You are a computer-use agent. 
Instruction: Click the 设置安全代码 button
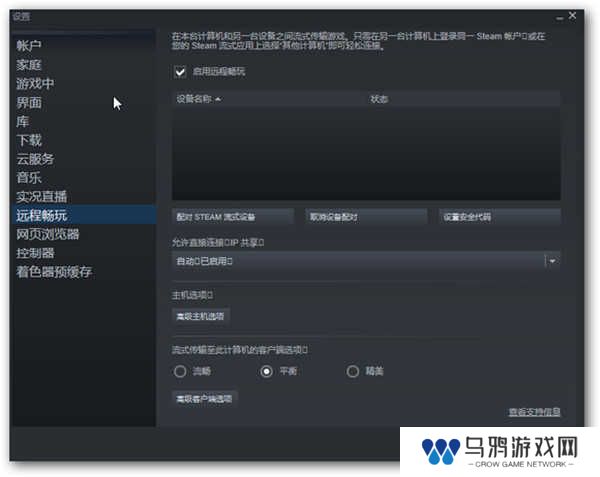[500, 217]
